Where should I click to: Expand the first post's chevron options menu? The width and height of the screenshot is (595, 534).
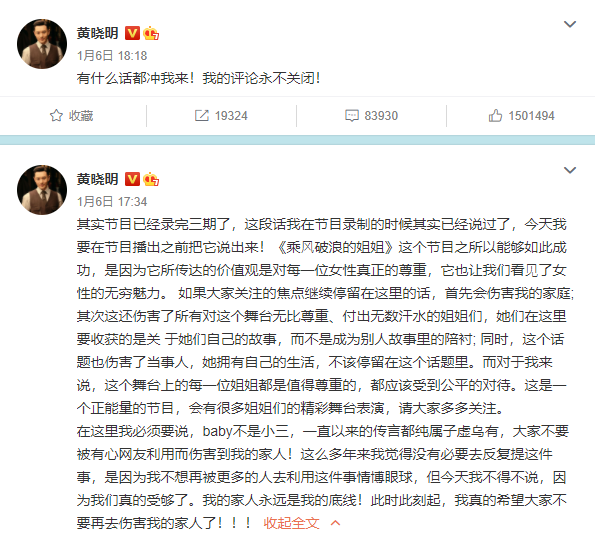(570, 24)
